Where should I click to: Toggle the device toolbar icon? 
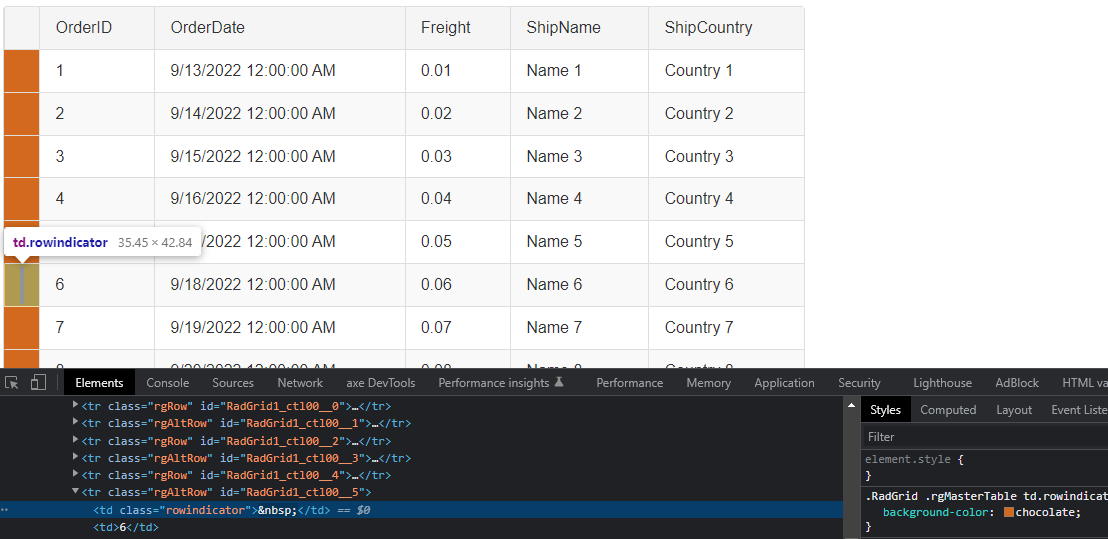tap(38, 382)
